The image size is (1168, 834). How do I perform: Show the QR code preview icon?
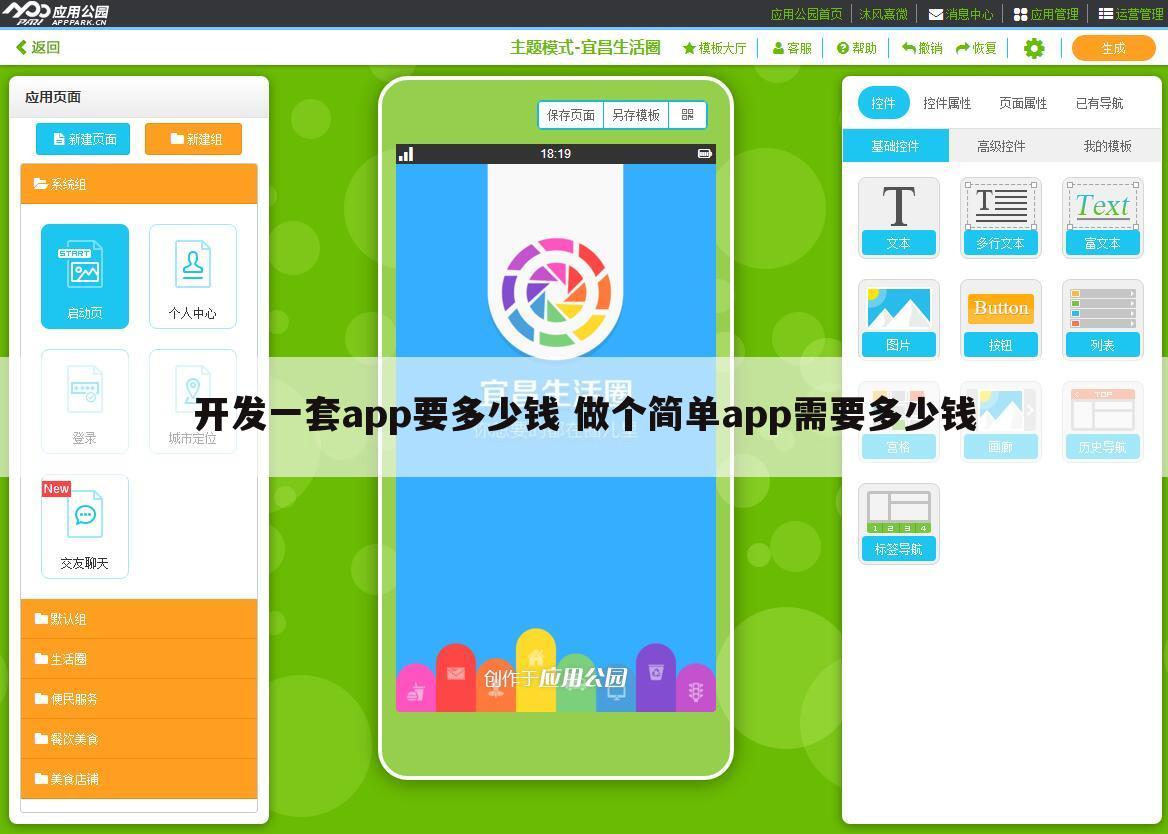pyautogui.click(x=688, y=115)
